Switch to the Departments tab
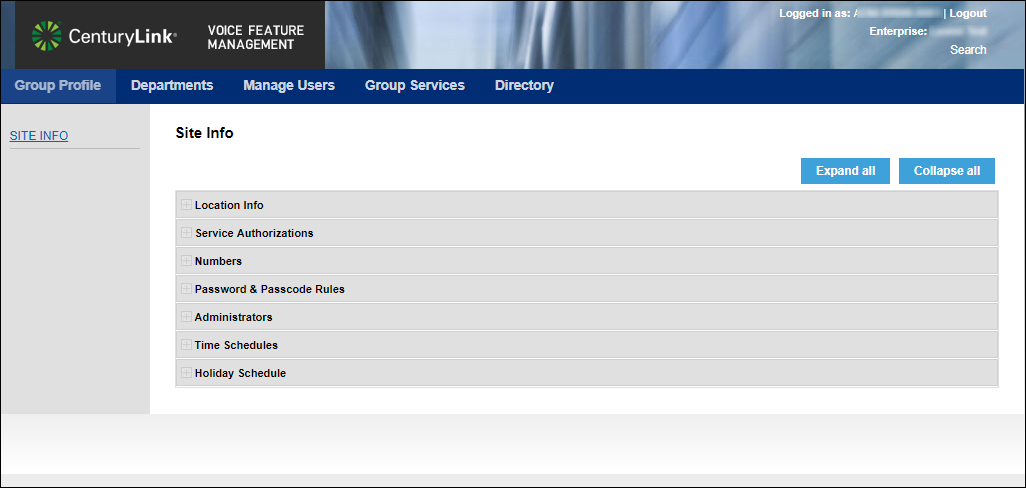 pos(172,86)
